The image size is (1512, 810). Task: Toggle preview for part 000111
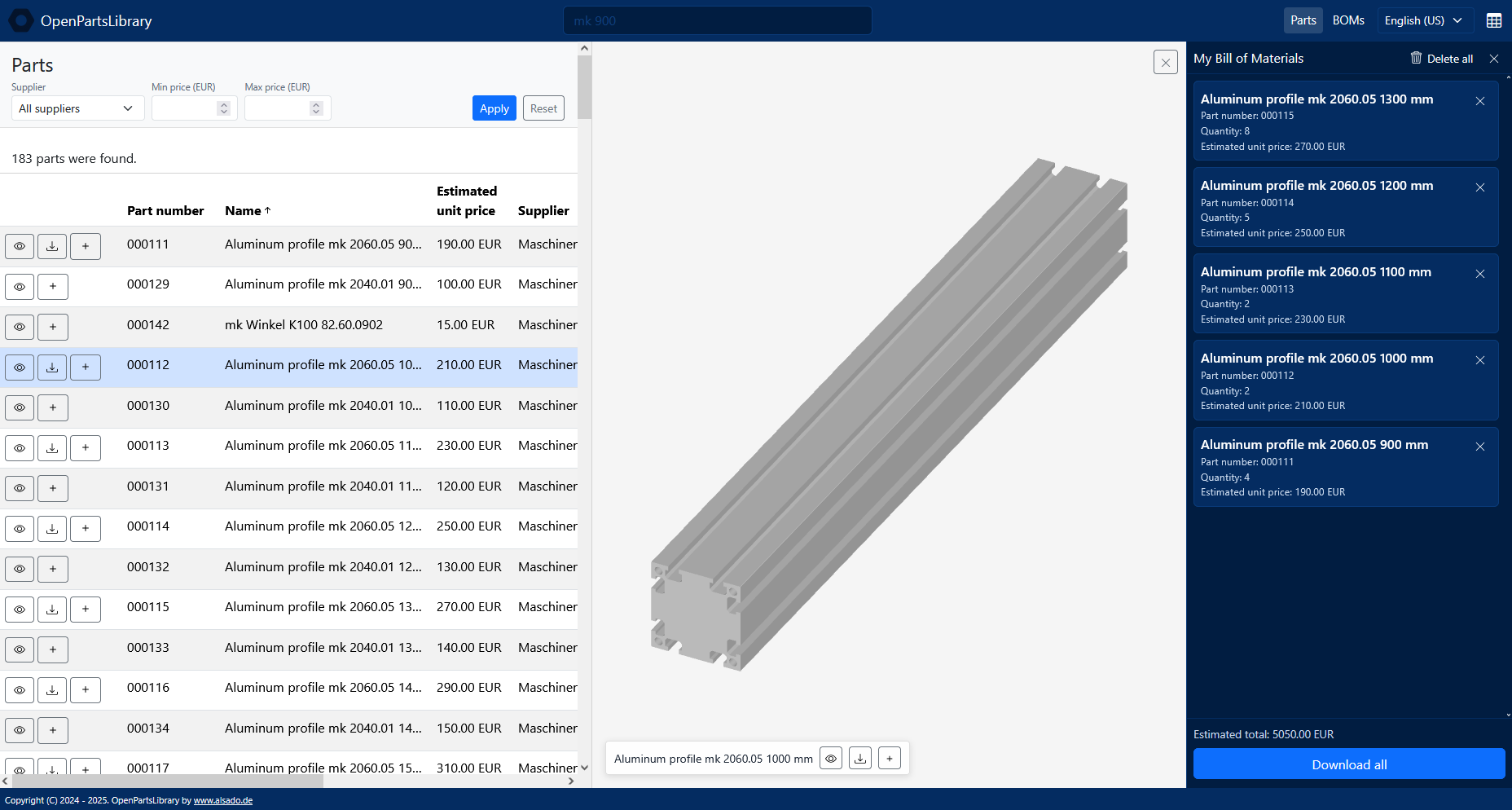click(x=20, y=246)
